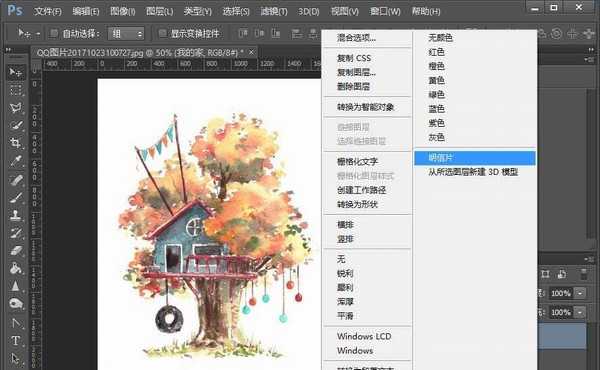Click Distribute top edges icon

coord(297,34)
